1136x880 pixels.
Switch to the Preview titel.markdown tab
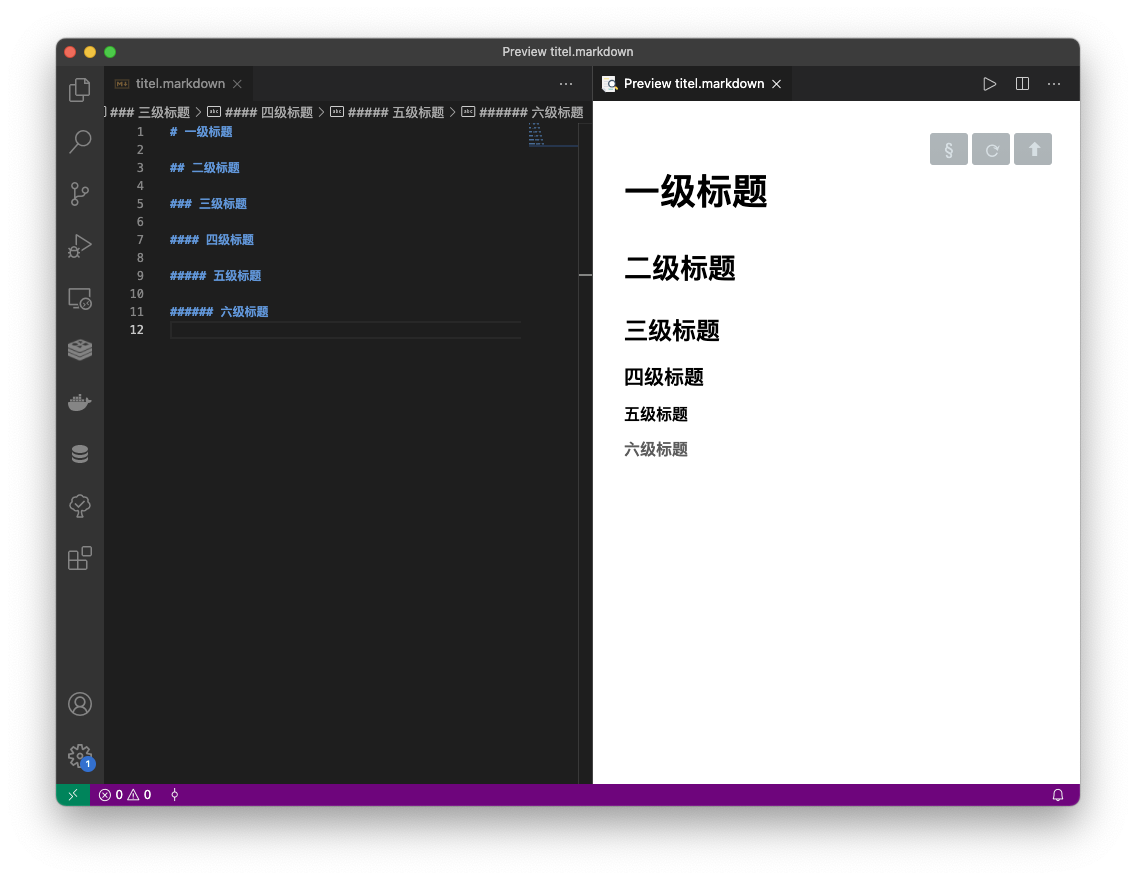click(693, 84)
